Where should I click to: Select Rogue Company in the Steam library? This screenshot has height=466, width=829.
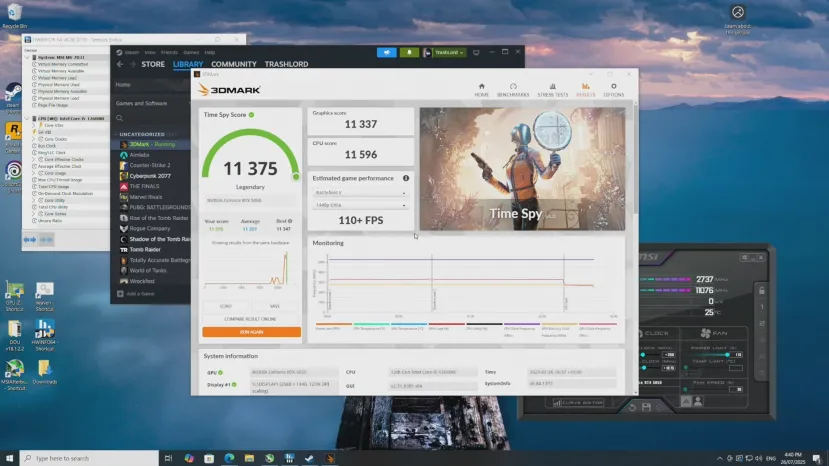(150, 229)
